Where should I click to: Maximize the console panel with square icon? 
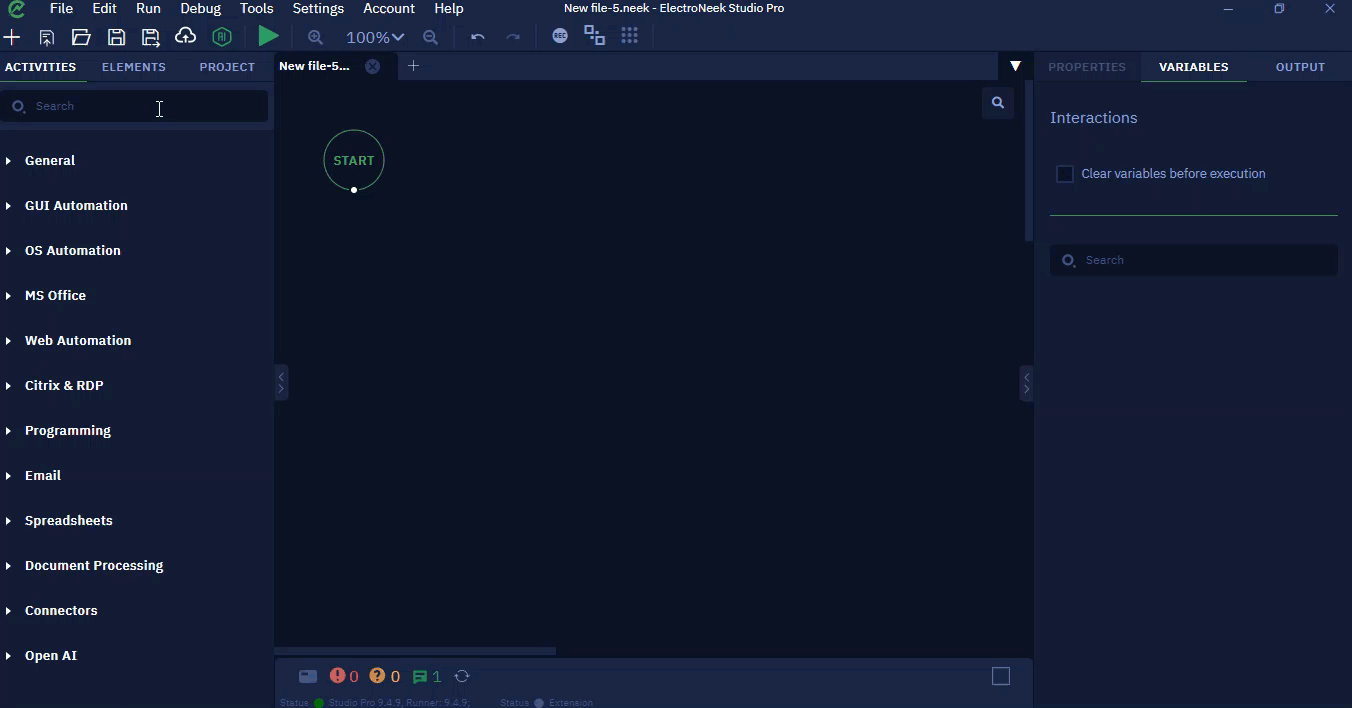point(1001,676)
